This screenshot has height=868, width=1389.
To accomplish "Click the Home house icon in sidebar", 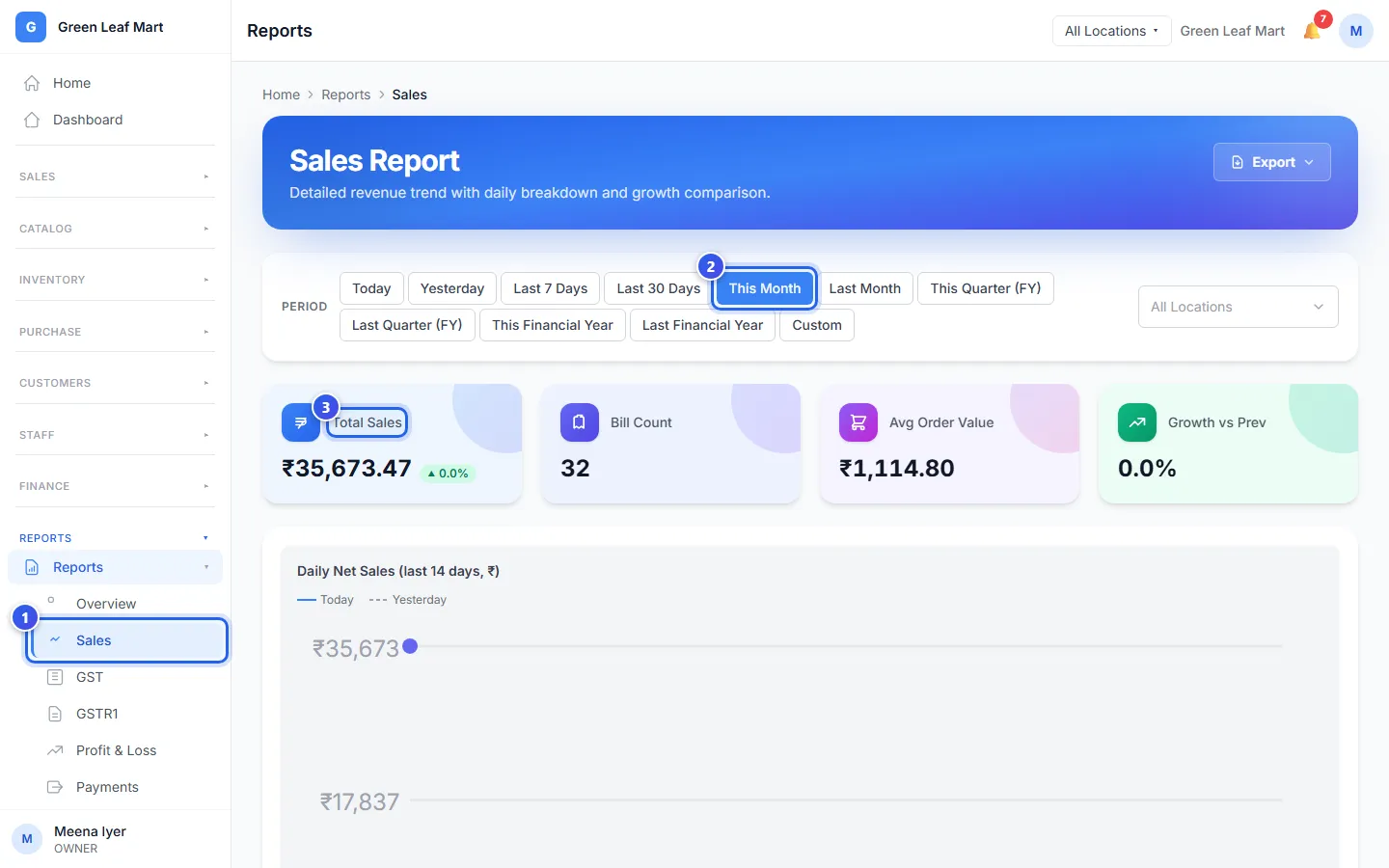I will (32, 83).
